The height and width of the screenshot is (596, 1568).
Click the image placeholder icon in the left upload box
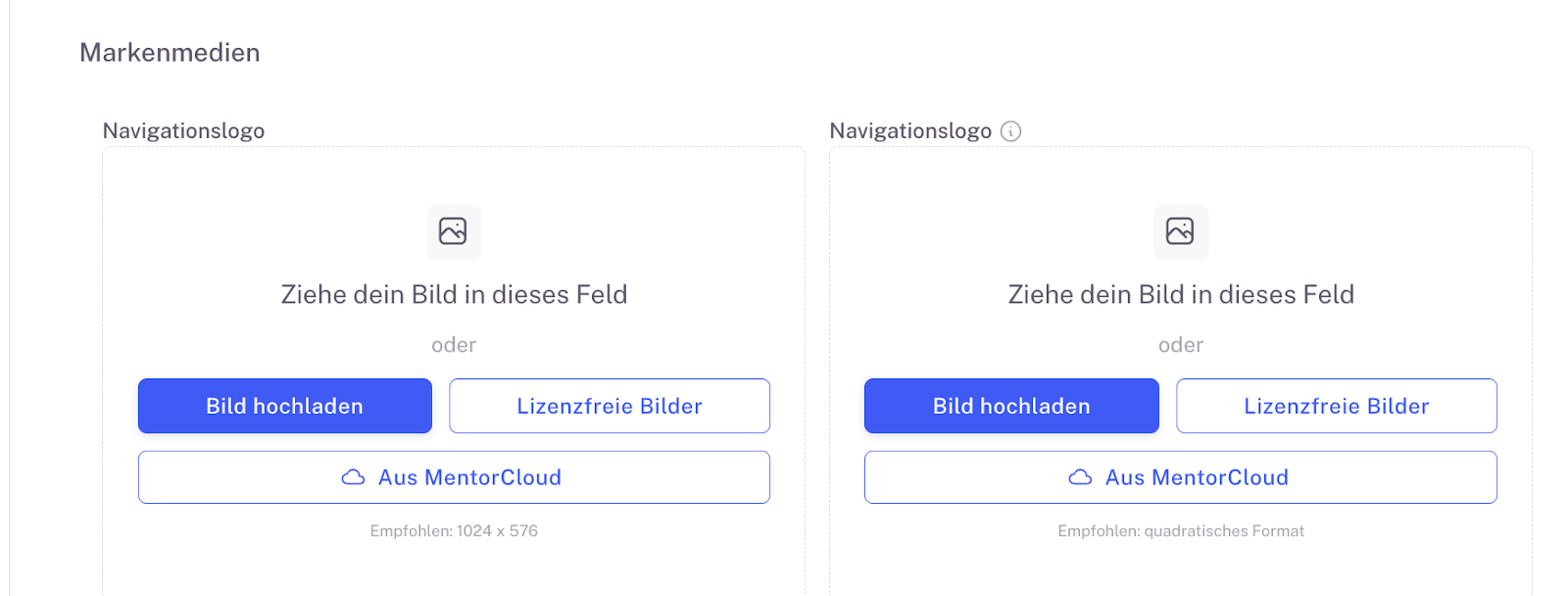[x=453, y=231]
